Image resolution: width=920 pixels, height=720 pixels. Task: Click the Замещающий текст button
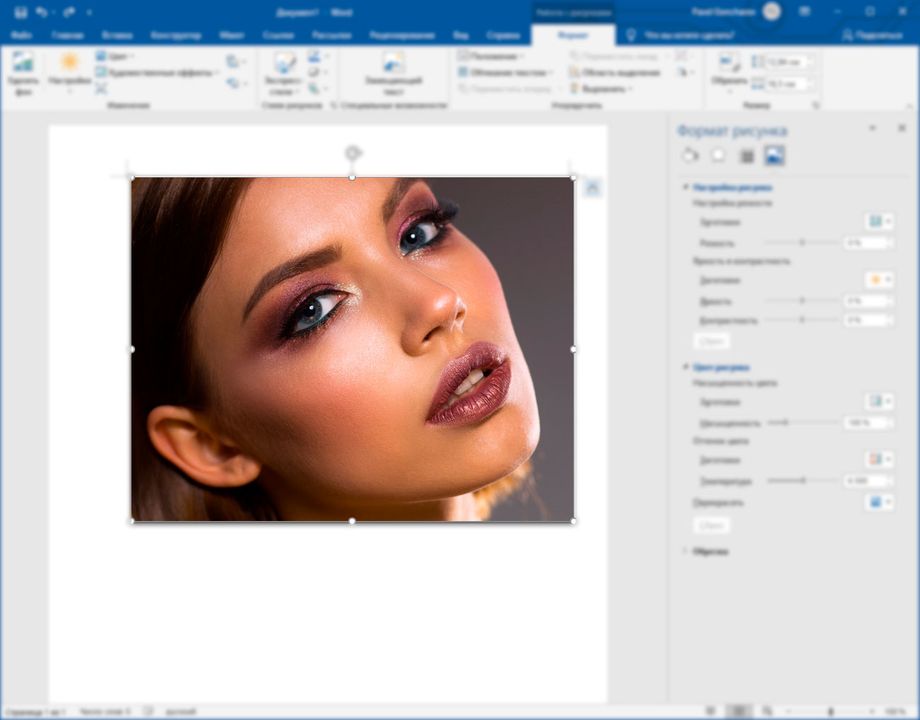coord(395,75)
